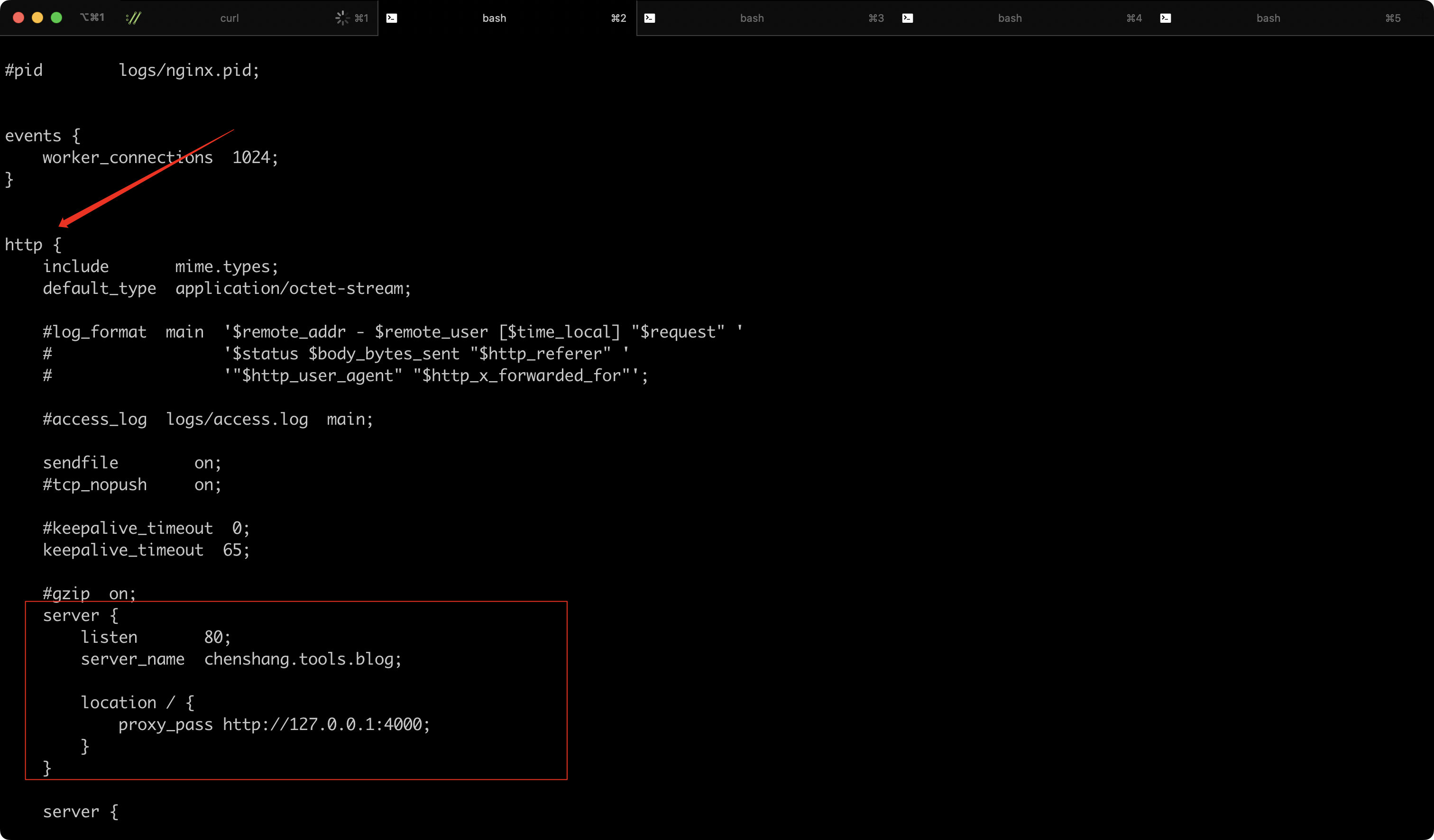
Task: Switch to the bash tab labeled ⌘4
Action: tap(1010, 18)
